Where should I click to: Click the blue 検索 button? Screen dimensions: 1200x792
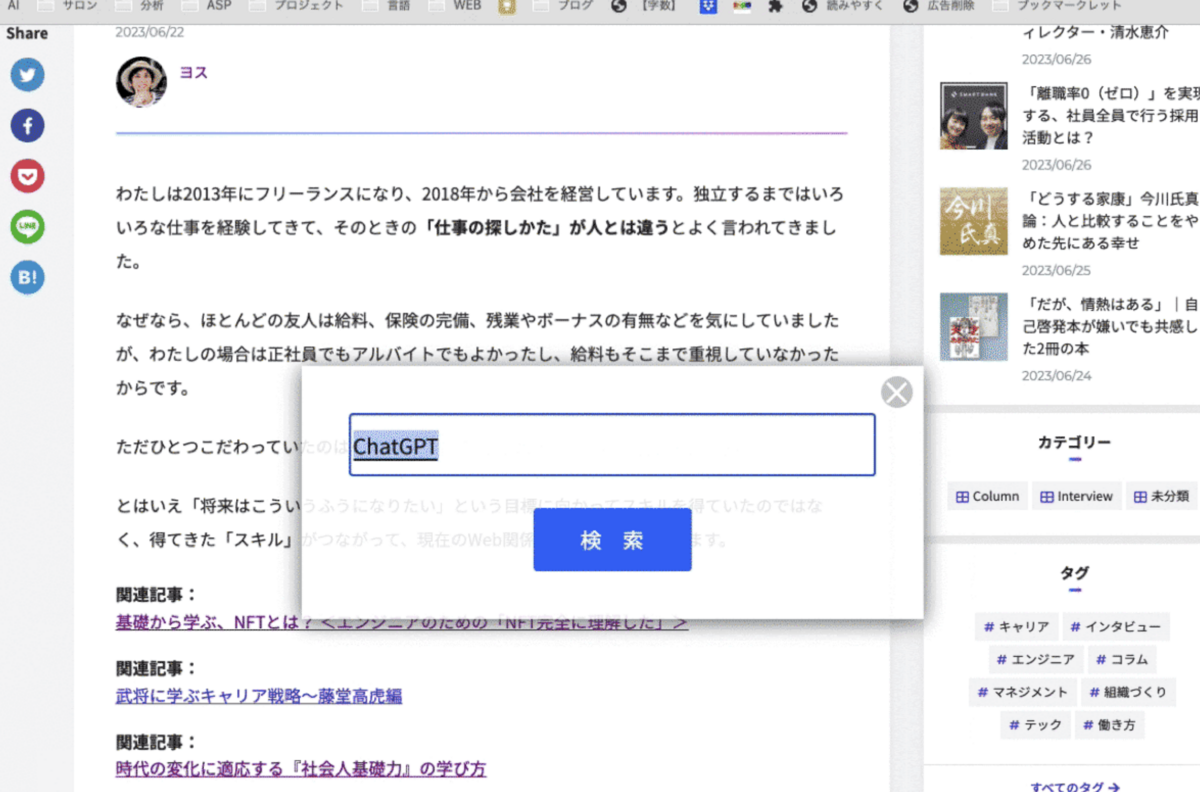(612, 540)
